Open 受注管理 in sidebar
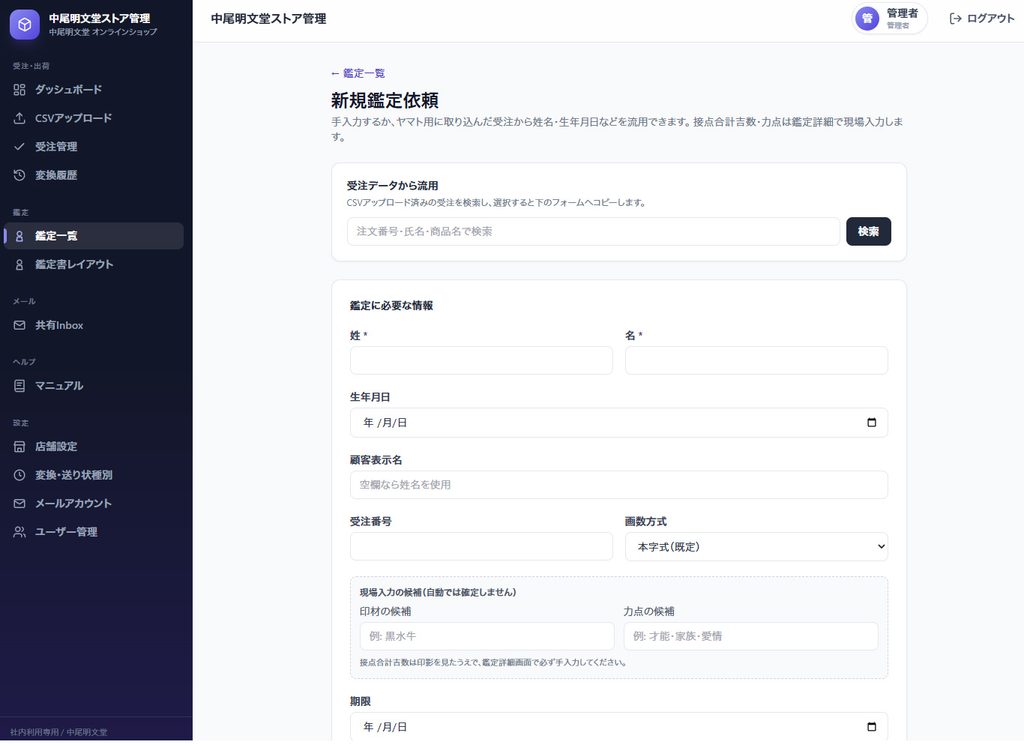The height and width of the screenshot is (747, 1024). click(94, 146)
